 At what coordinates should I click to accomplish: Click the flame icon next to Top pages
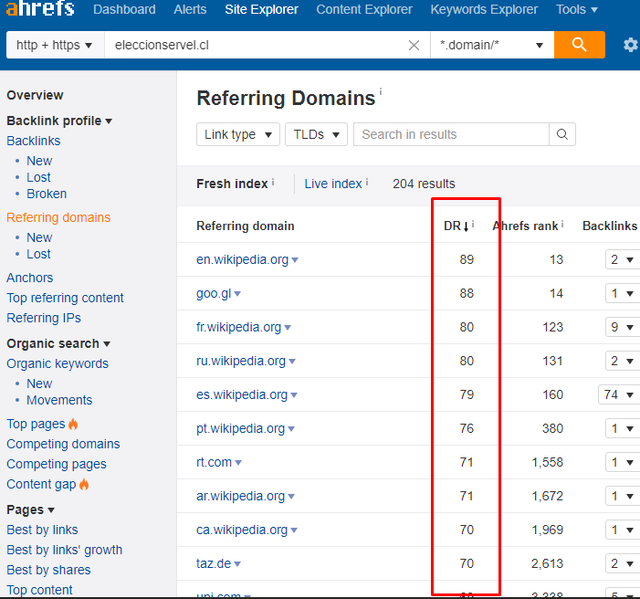pyautogui.click(x=73, y=424)
